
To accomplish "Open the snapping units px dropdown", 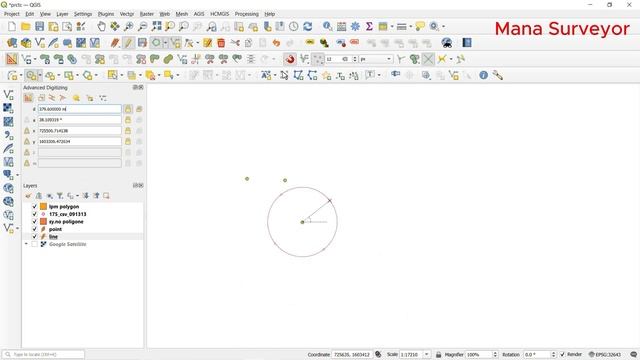I will [389, 59].
